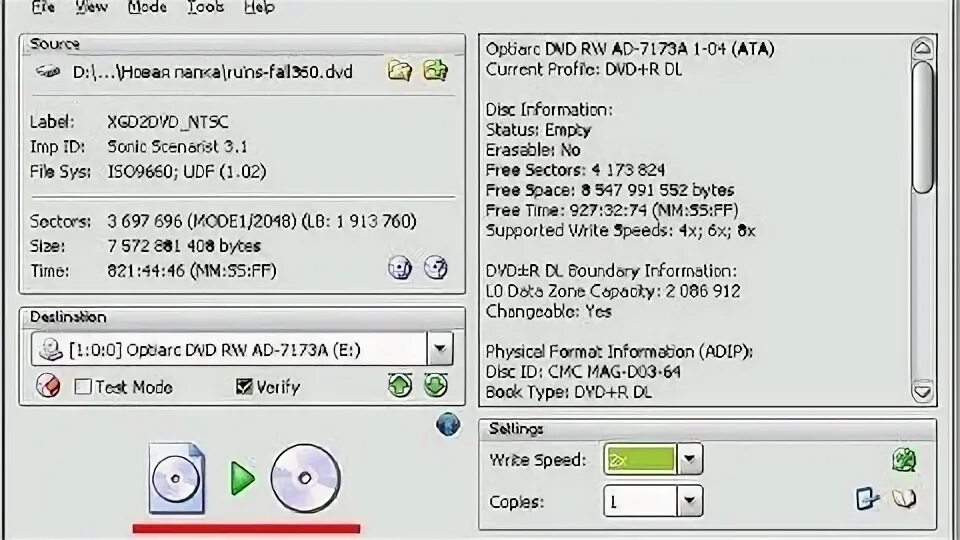This screenshot has width=960, height=540.
Task: Click the info panel scroll down arrow
Action: tap(923, 391)
